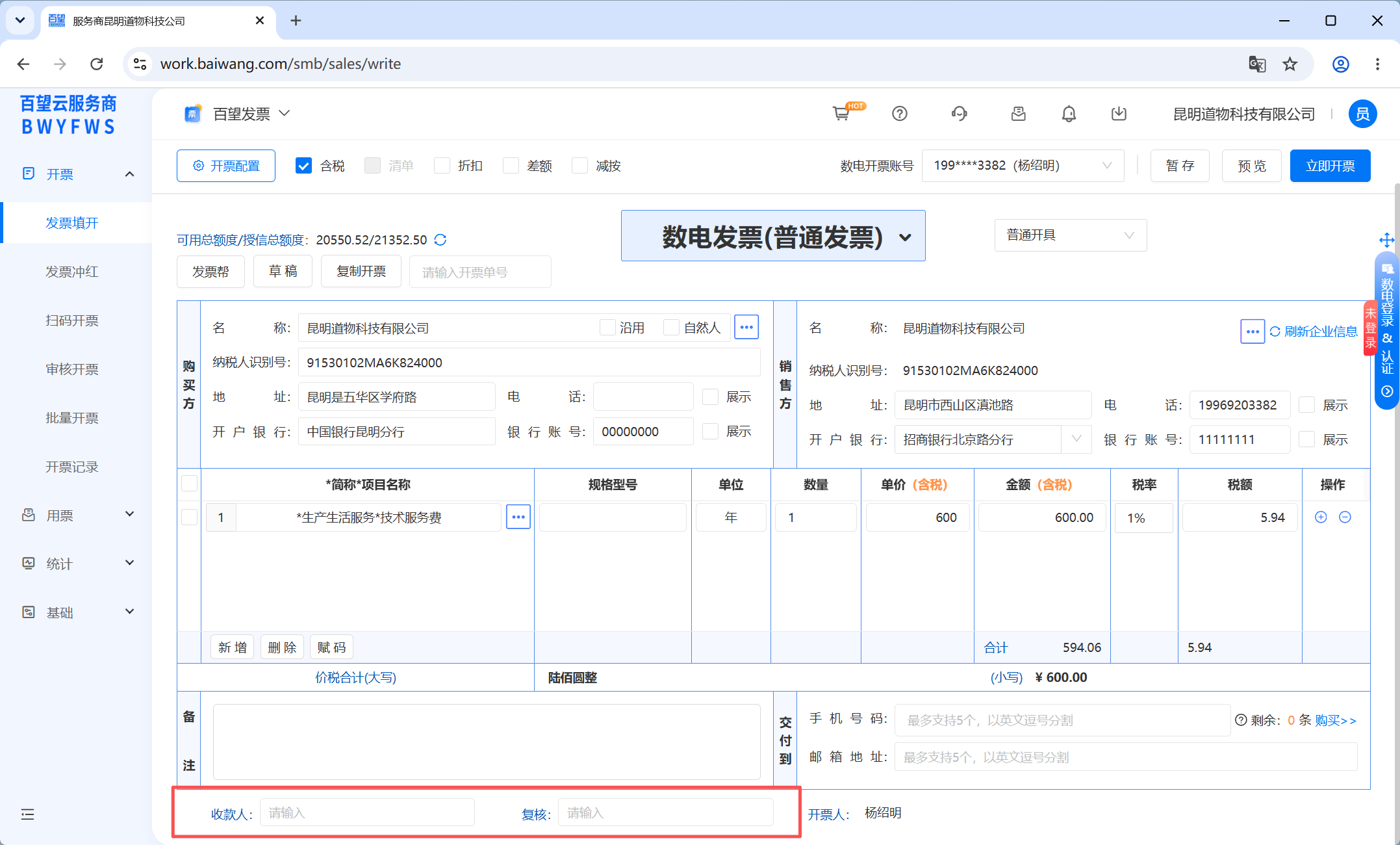
Task: Open item name selector ellipsis button
Action: pyautogui.click(x=518, y=517)
